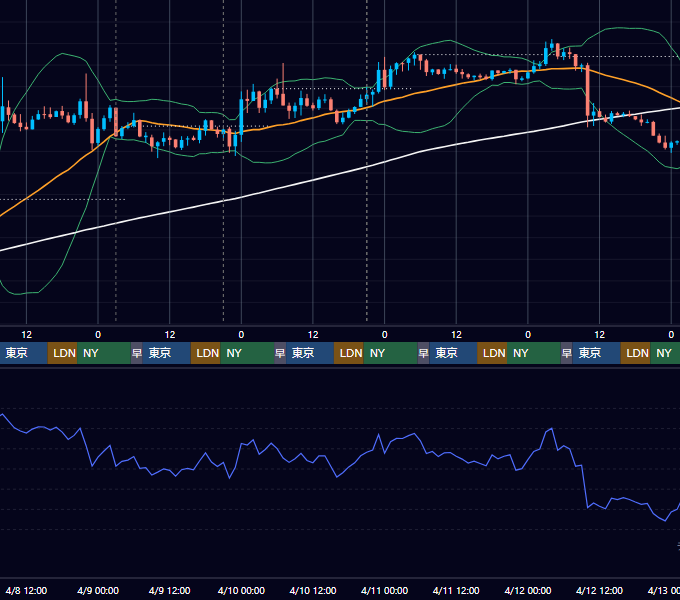The height and width of the screenshot is (600, 680).
Task: Click the large red candle before 4/12 12:00
Action: tap(588, 90)
